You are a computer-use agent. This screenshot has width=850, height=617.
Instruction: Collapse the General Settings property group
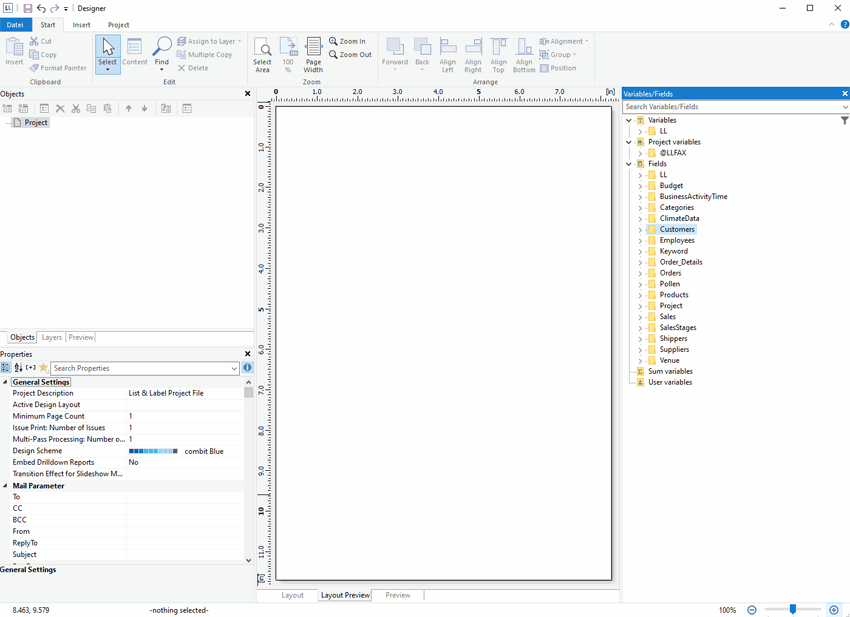tap(5, 382)
